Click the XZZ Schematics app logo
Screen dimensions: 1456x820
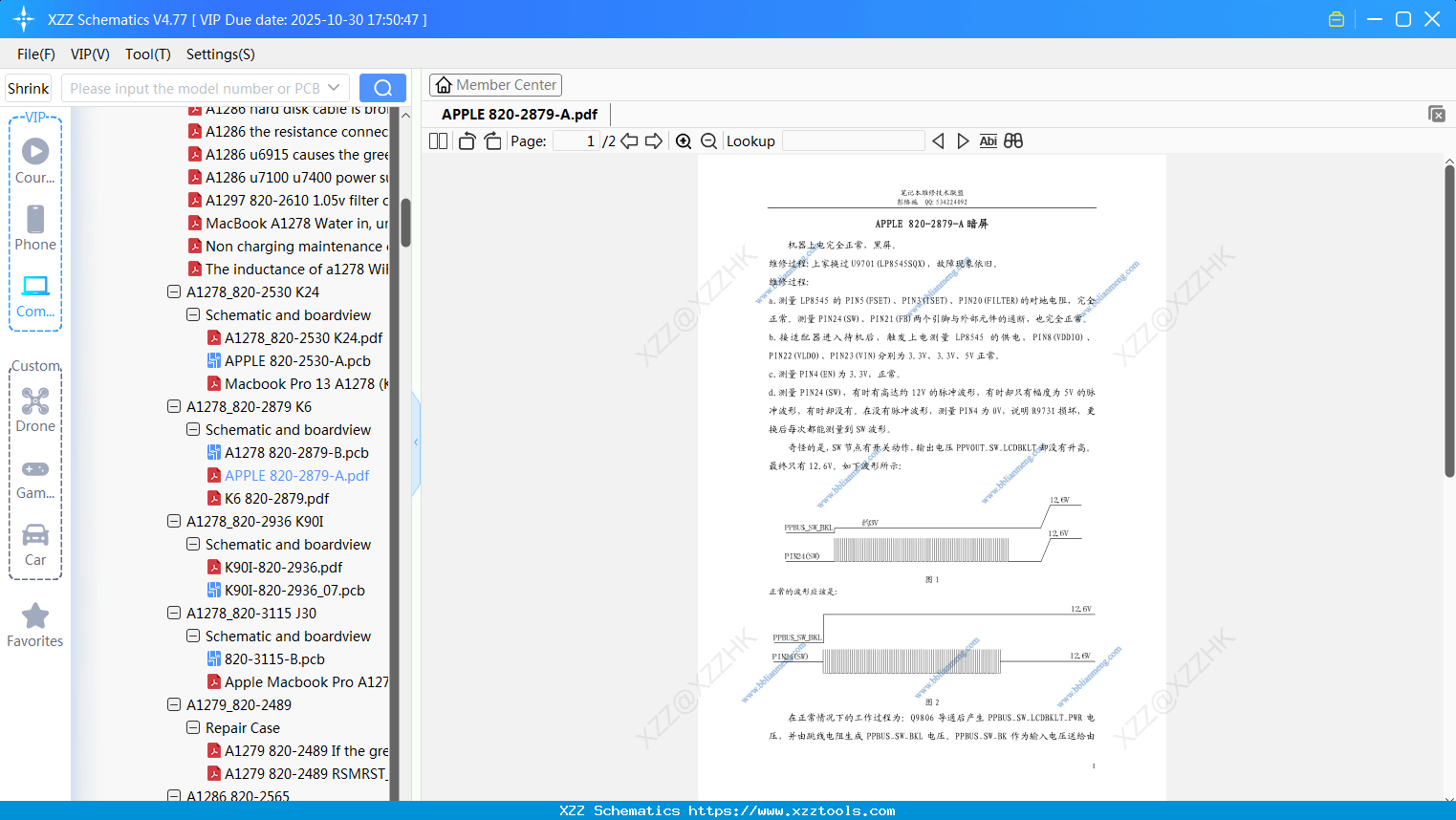[24, 19]
